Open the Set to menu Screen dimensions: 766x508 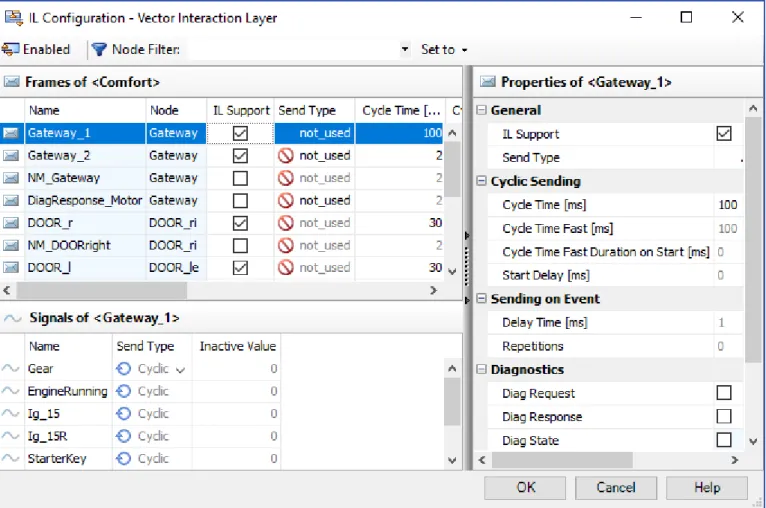[x=444, y=49]
